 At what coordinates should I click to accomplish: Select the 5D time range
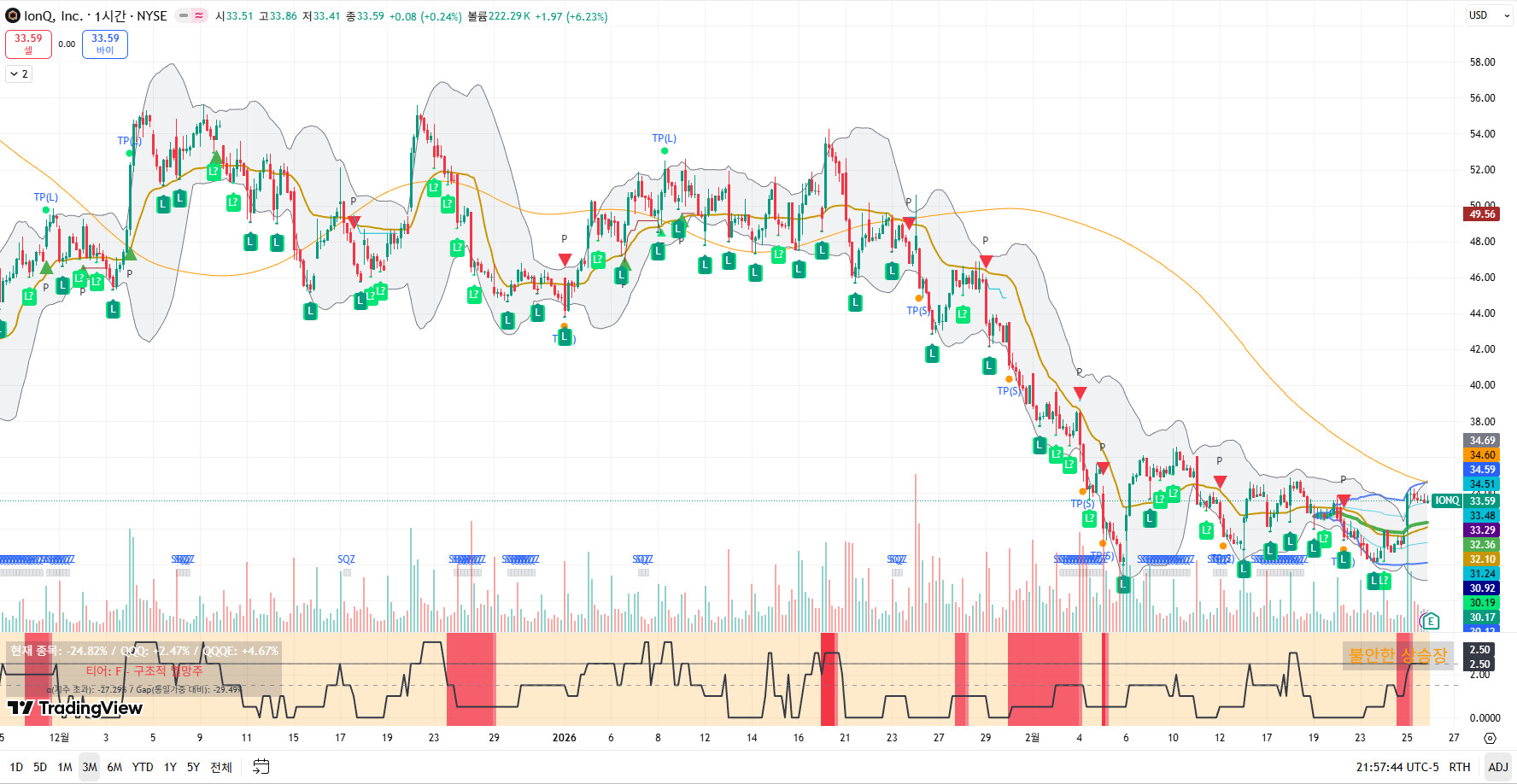point(40,767)
